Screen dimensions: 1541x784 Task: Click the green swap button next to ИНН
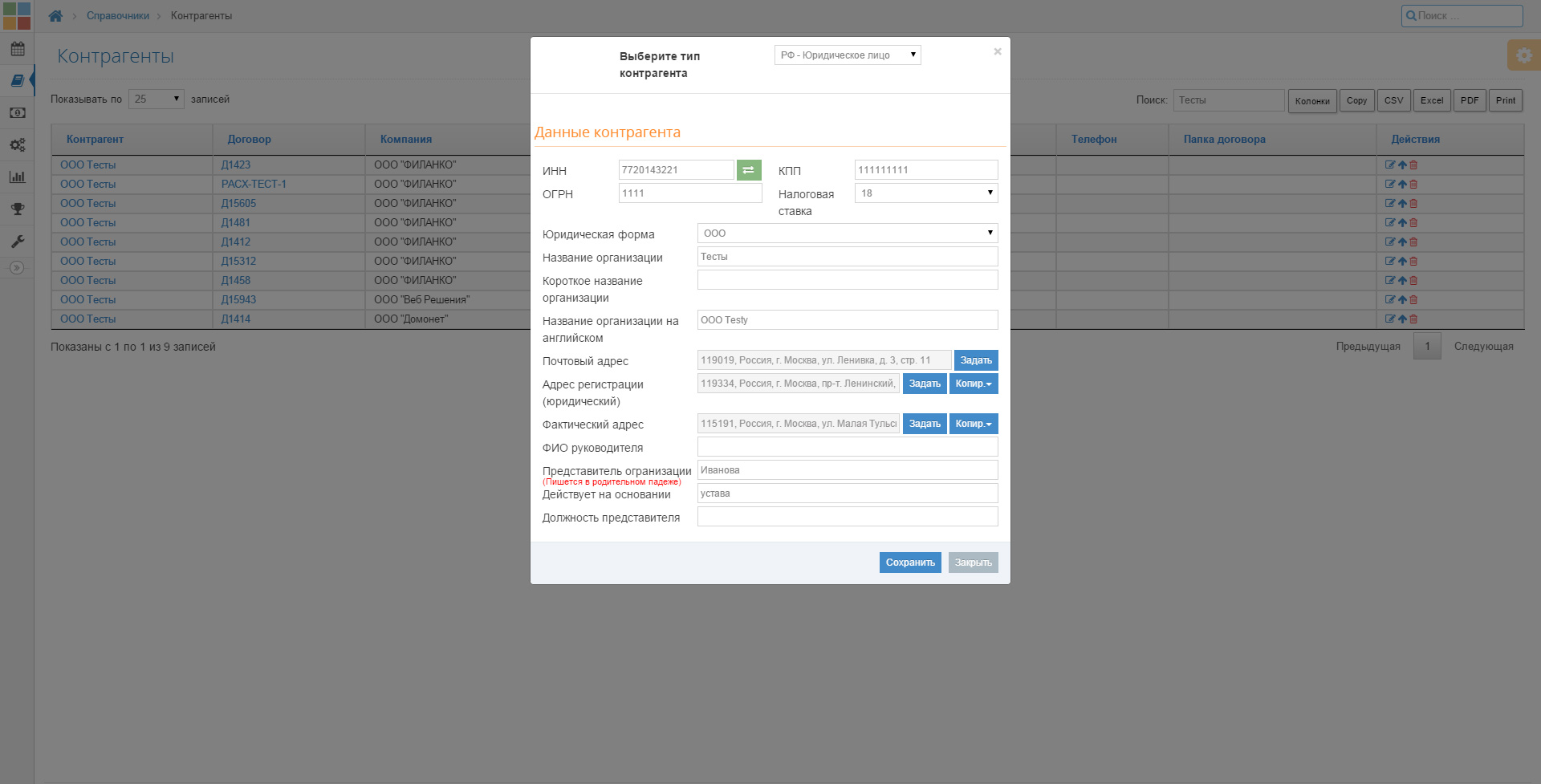[x=748, y=170]
